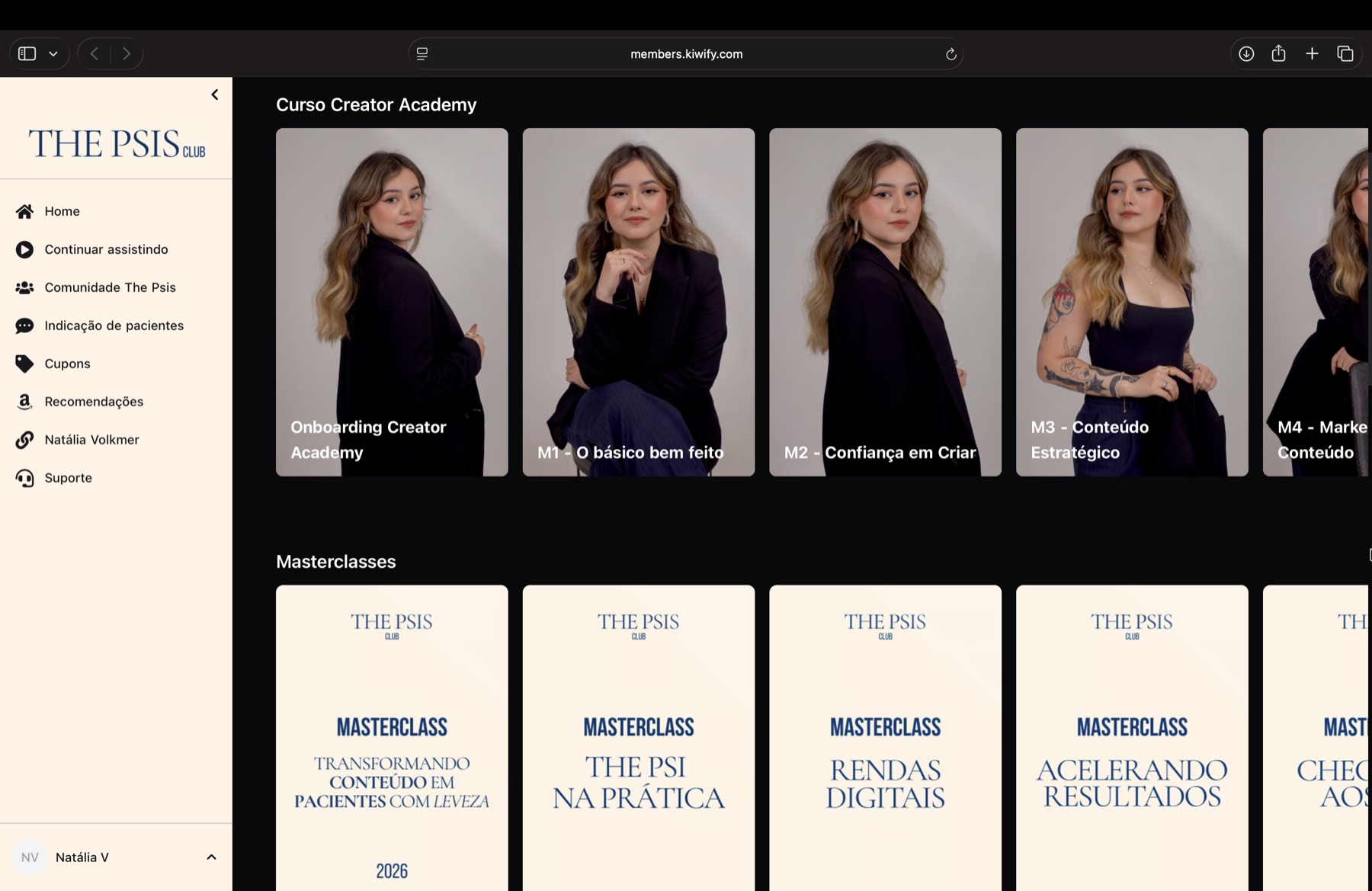Screen dimensions: 1372x891
Task: Click the Recomendações Amazon icon
Action: pos(24,402)
